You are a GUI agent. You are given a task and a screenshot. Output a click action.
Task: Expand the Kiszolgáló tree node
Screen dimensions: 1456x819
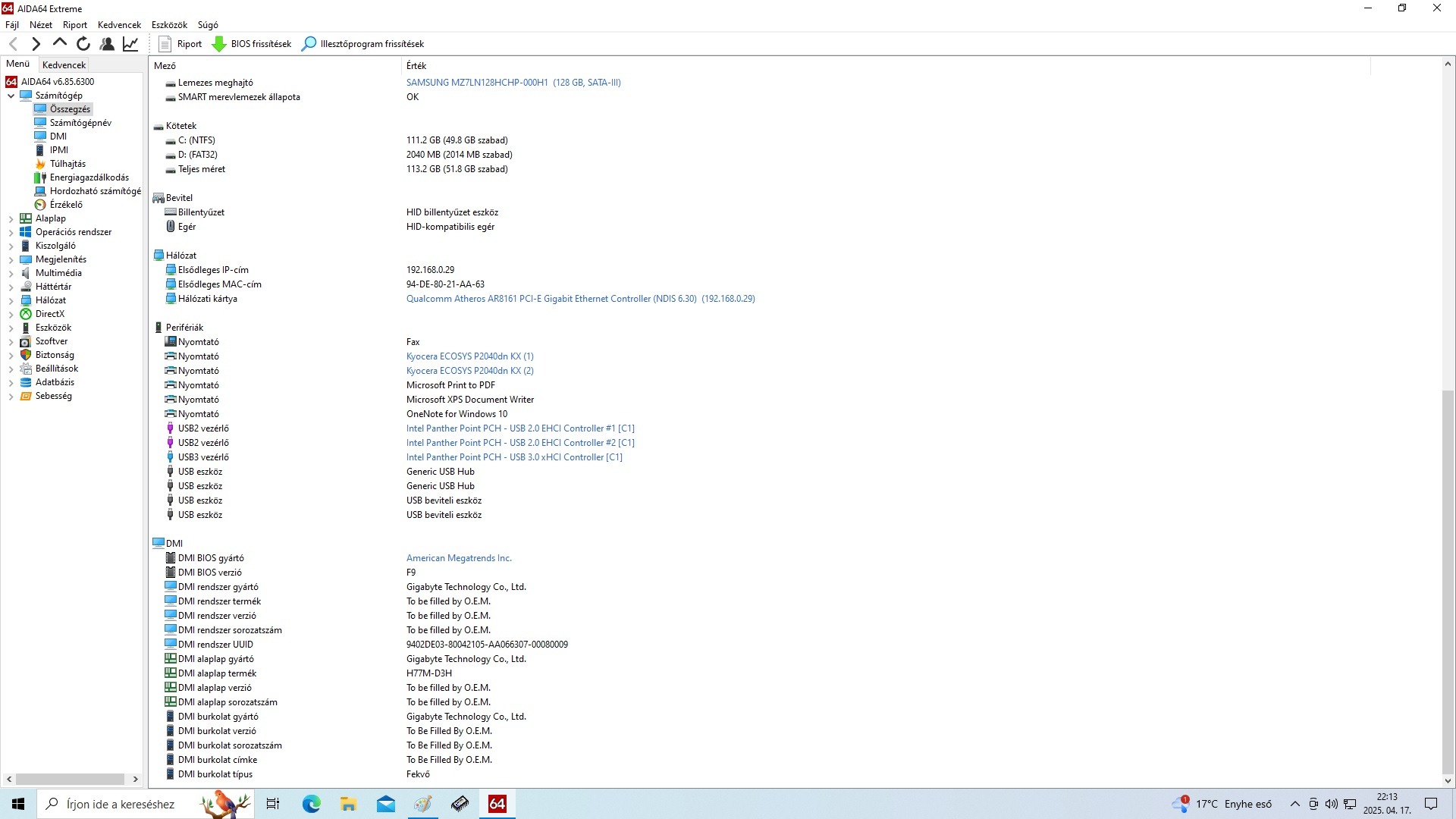point(11,246)
